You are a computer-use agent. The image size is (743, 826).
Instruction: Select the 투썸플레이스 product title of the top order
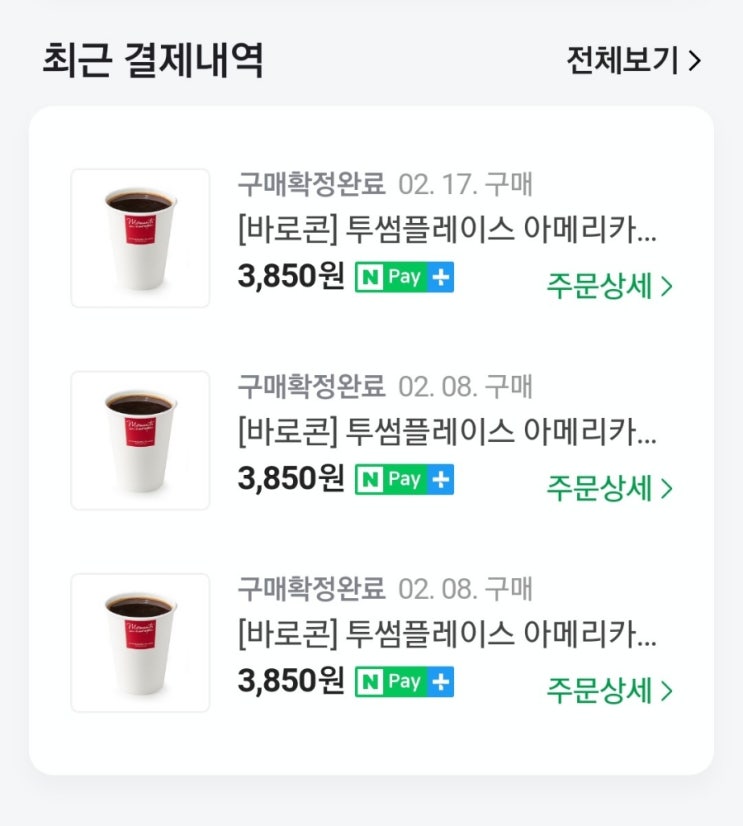447,233
